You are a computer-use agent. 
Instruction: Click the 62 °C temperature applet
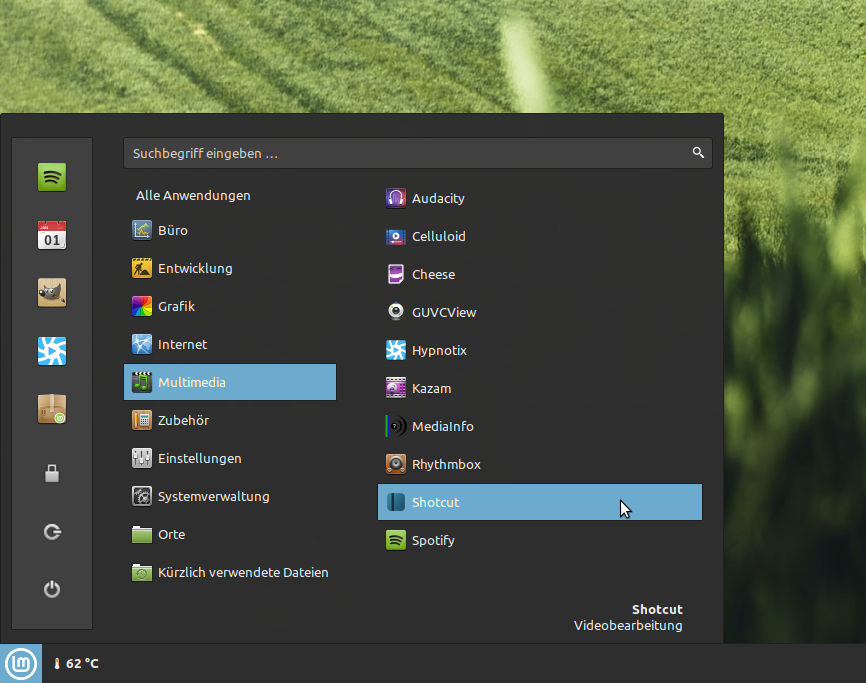coord(76,663)
